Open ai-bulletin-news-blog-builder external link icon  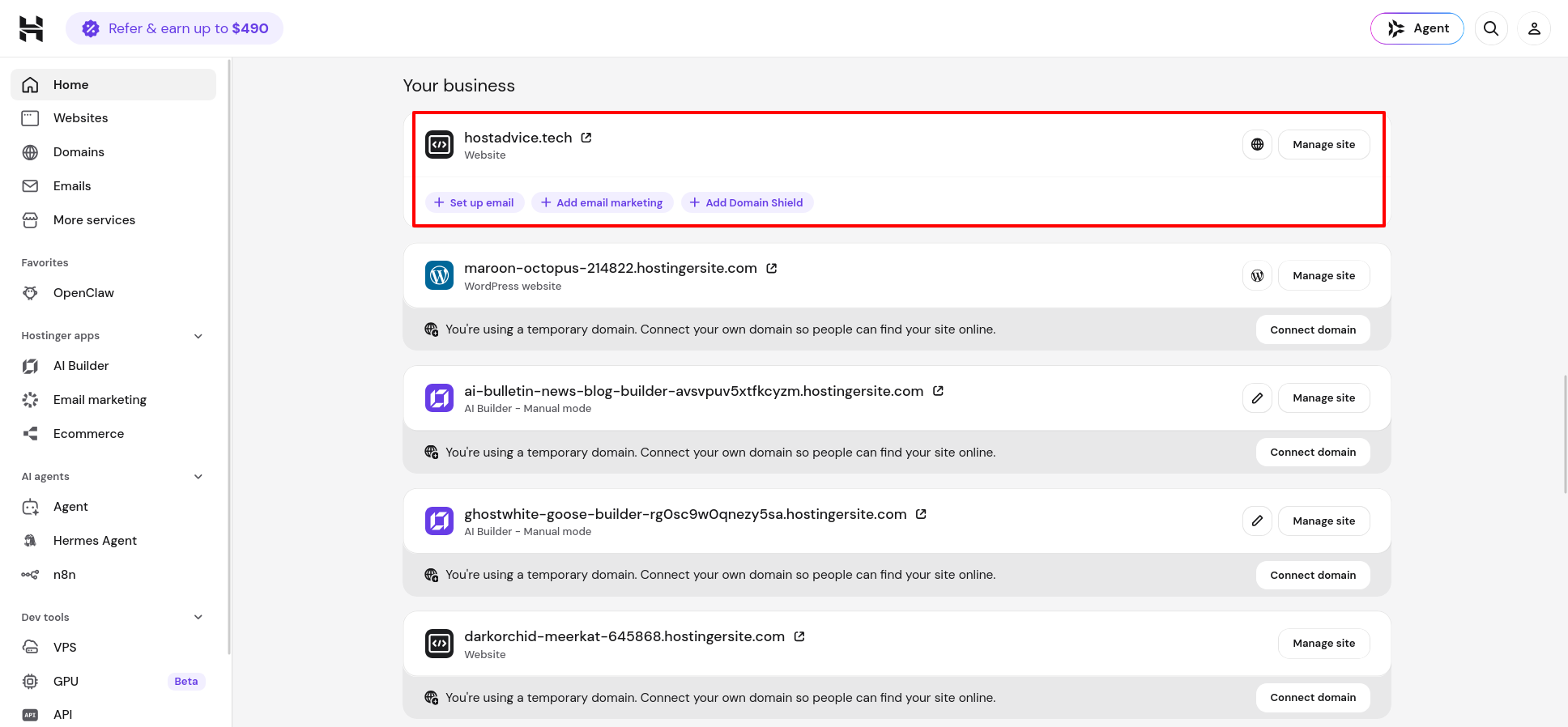click(939, 391)
